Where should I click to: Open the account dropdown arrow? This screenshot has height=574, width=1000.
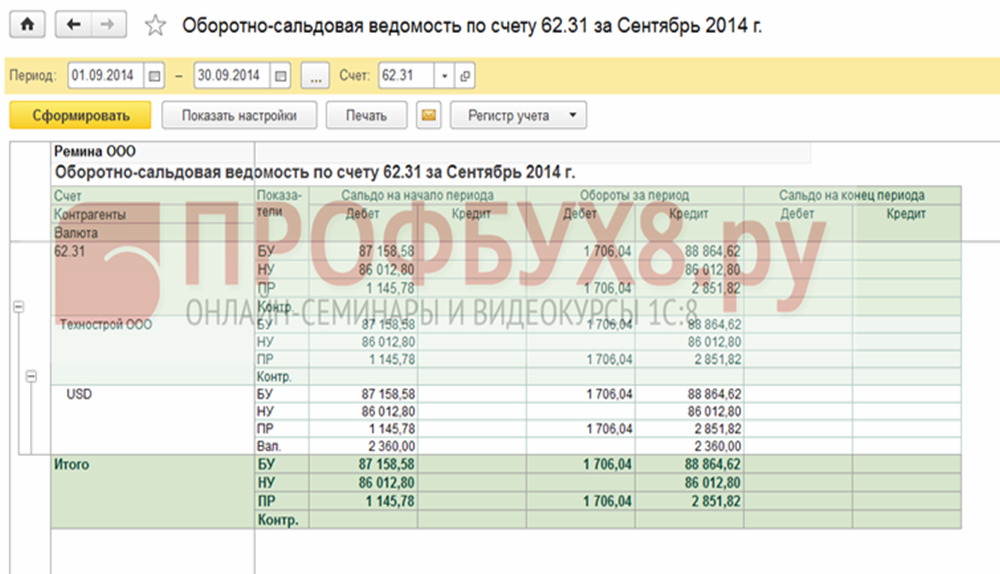point(445,76)
